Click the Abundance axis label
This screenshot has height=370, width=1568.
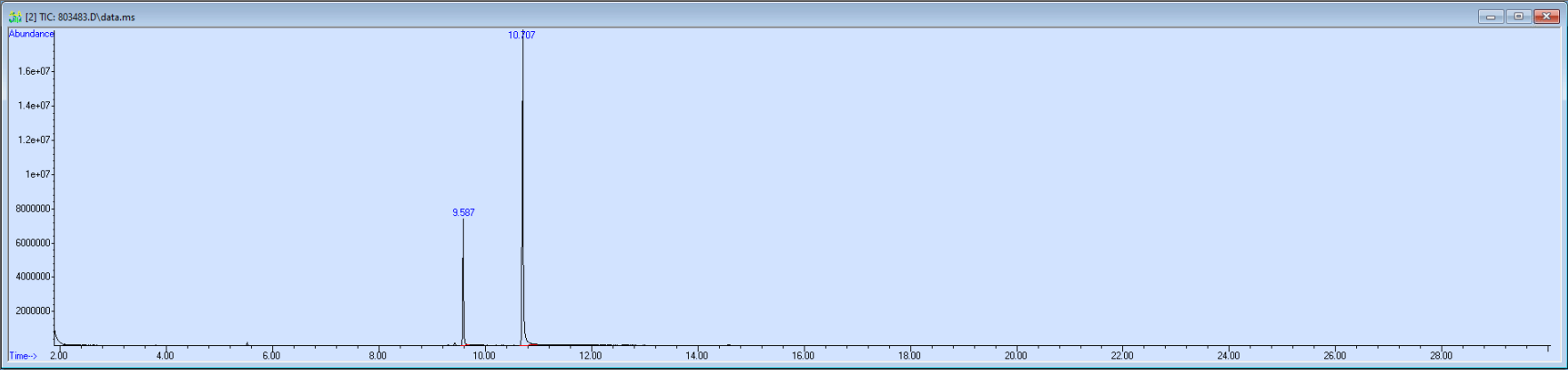tap(31, 34)
